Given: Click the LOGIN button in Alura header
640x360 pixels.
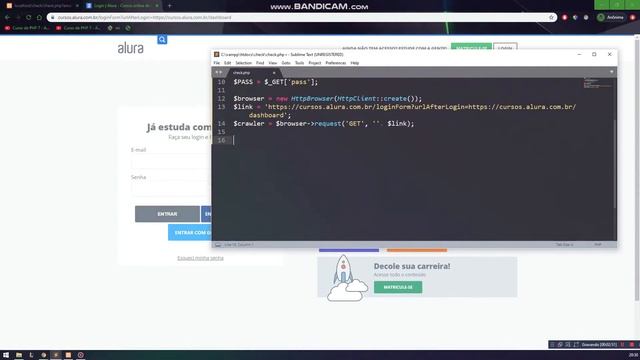Looking at the screenshot, I should 505,48.
